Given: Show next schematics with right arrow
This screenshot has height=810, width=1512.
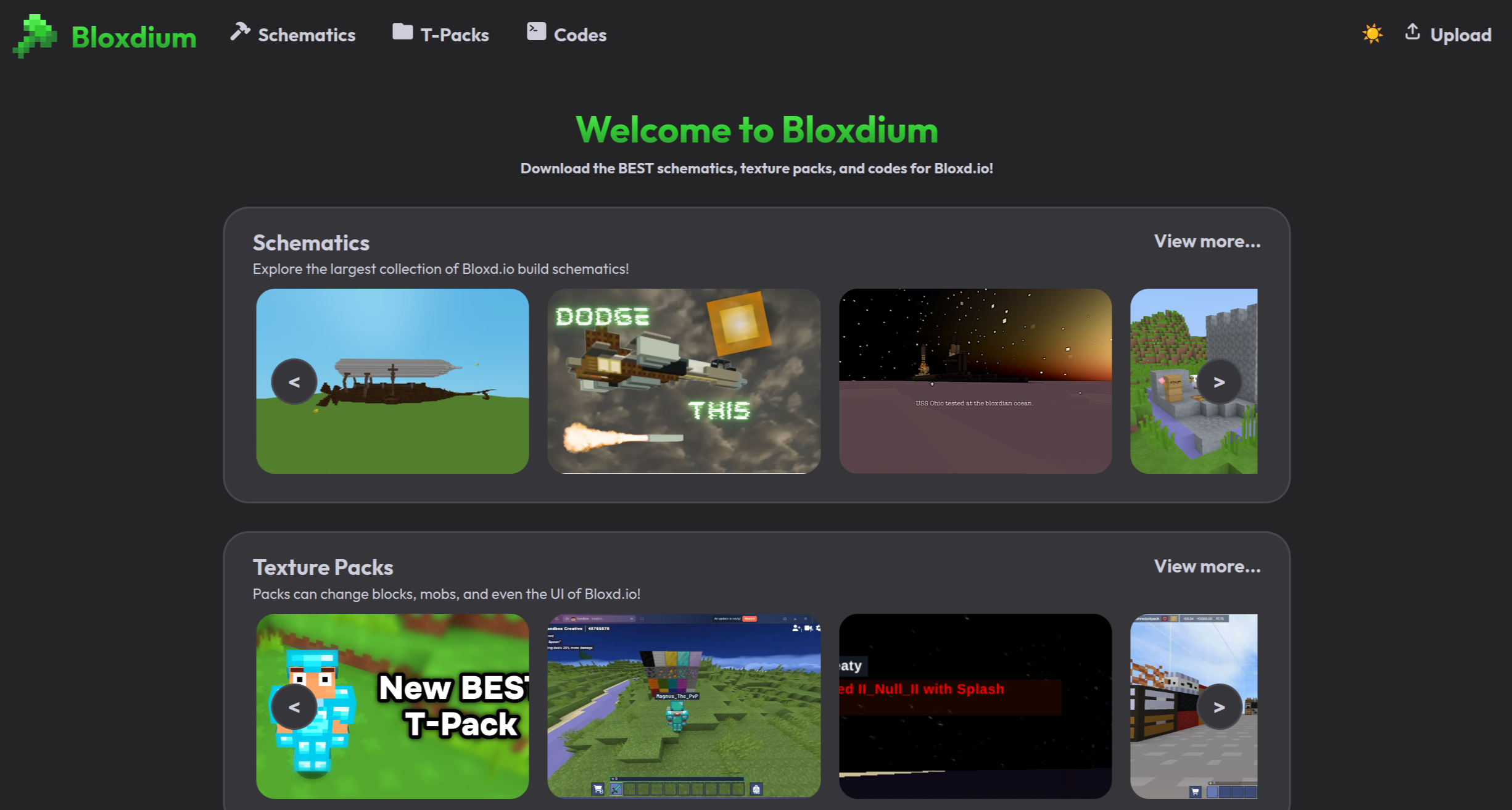Looking at the screenshot, I should click(x=1219, y=382).
